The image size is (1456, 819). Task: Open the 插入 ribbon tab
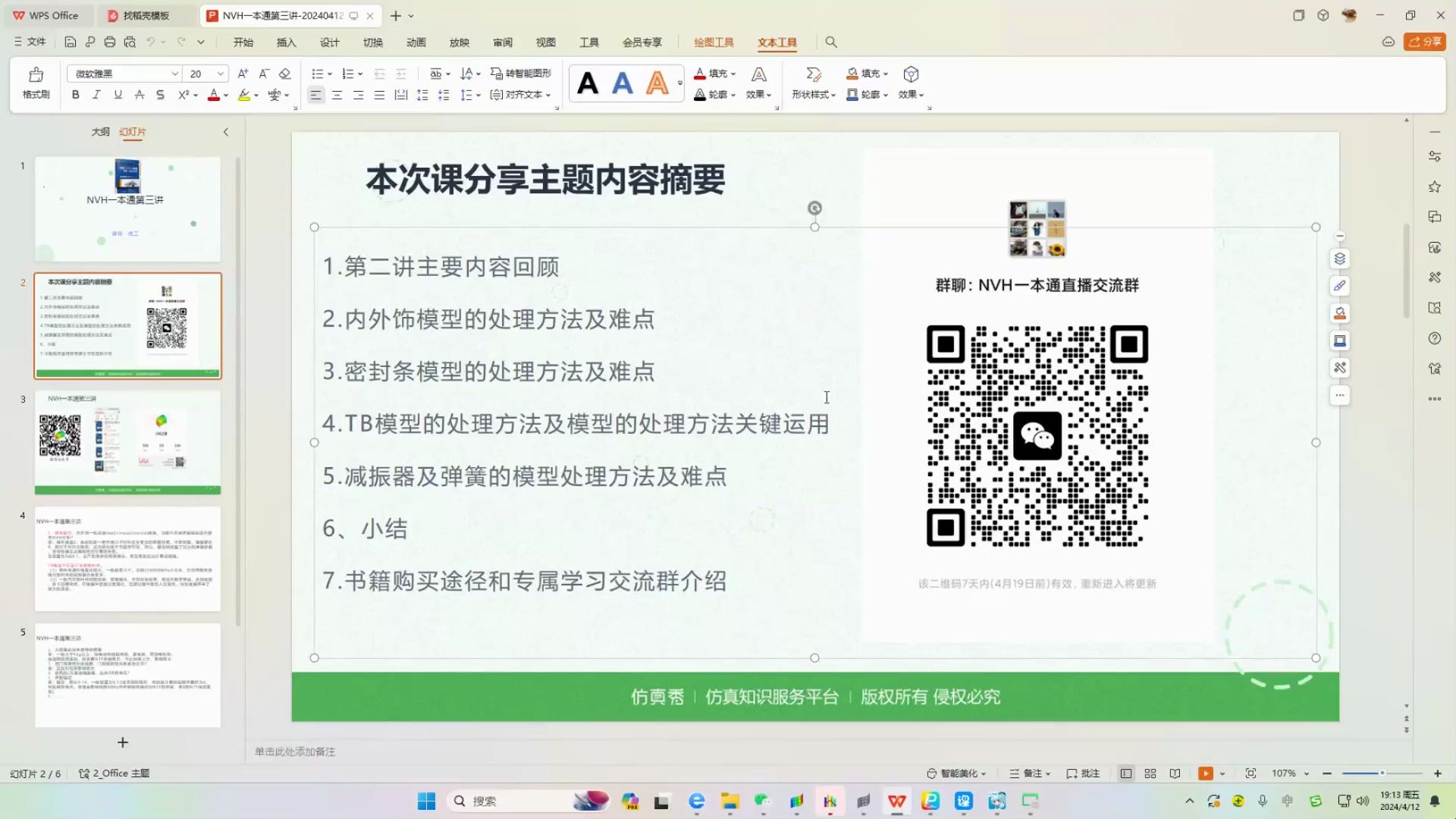(286, 42)
